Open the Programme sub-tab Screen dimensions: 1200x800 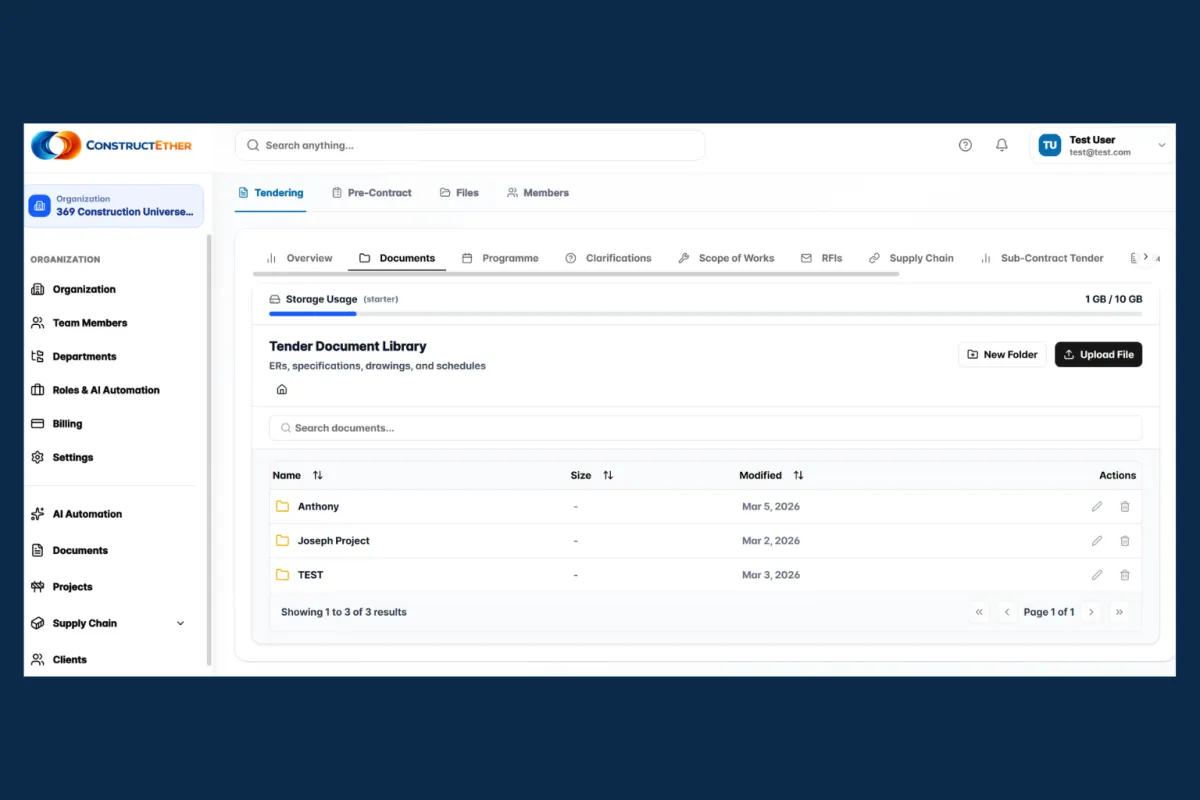click(500, 258)
